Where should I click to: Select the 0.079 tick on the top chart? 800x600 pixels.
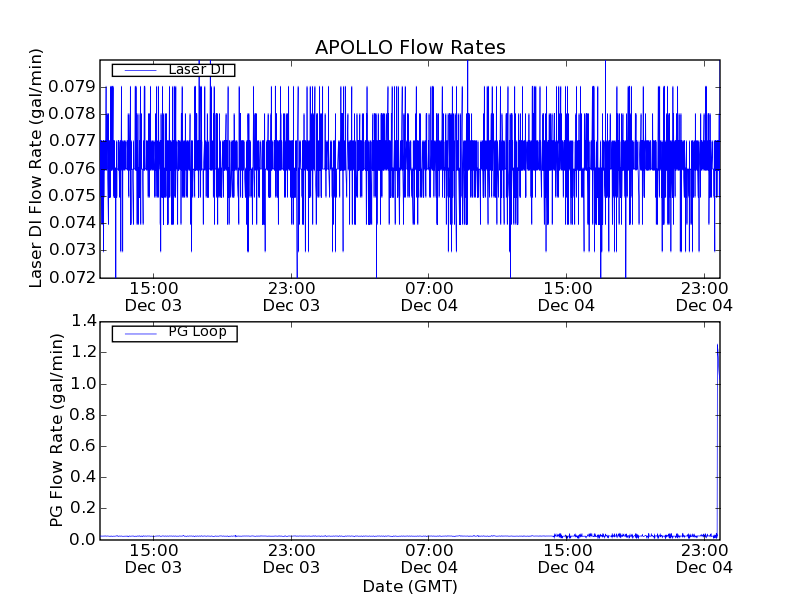(73, 87)
